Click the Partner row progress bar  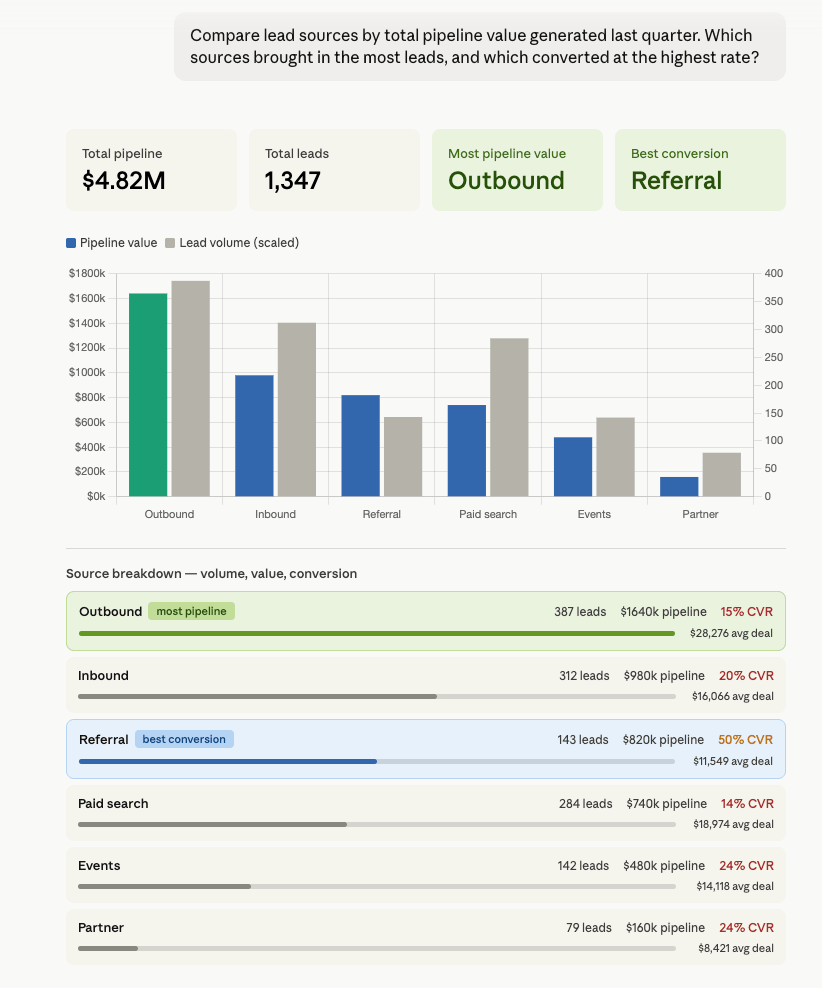(377, 948)
